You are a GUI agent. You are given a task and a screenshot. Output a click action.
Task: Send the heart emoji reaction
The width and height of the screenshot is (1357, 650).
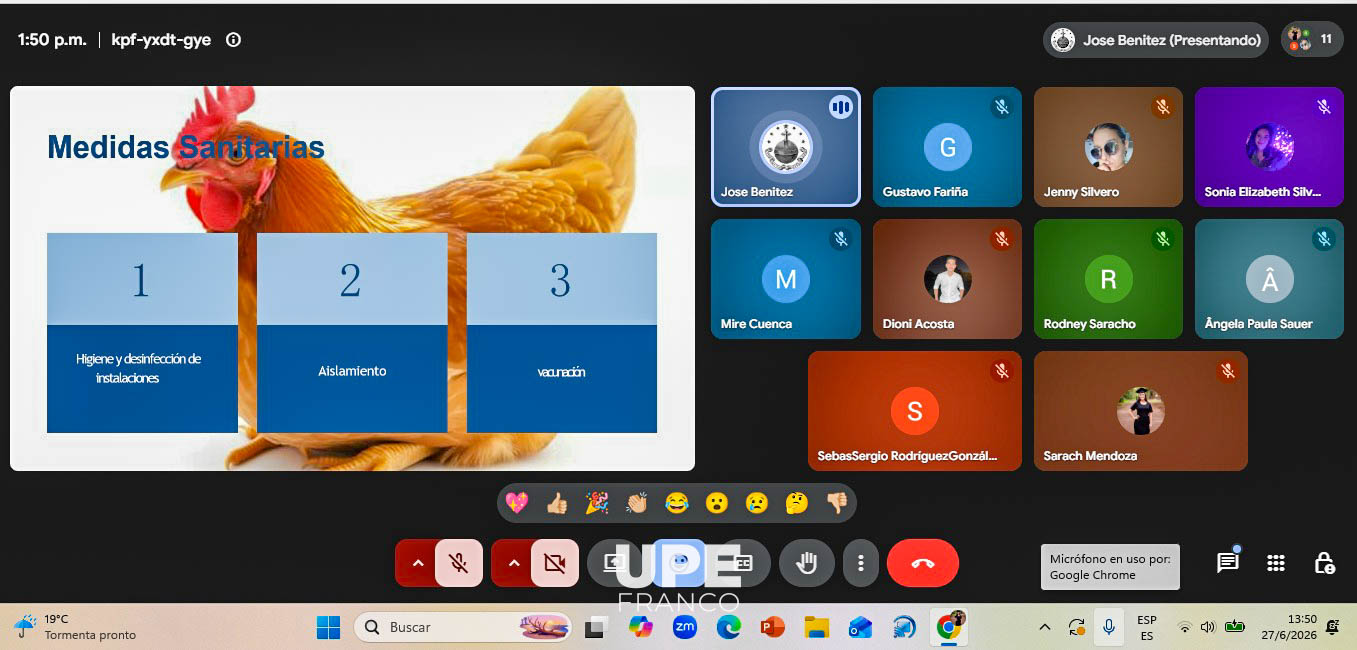point(516,503)
